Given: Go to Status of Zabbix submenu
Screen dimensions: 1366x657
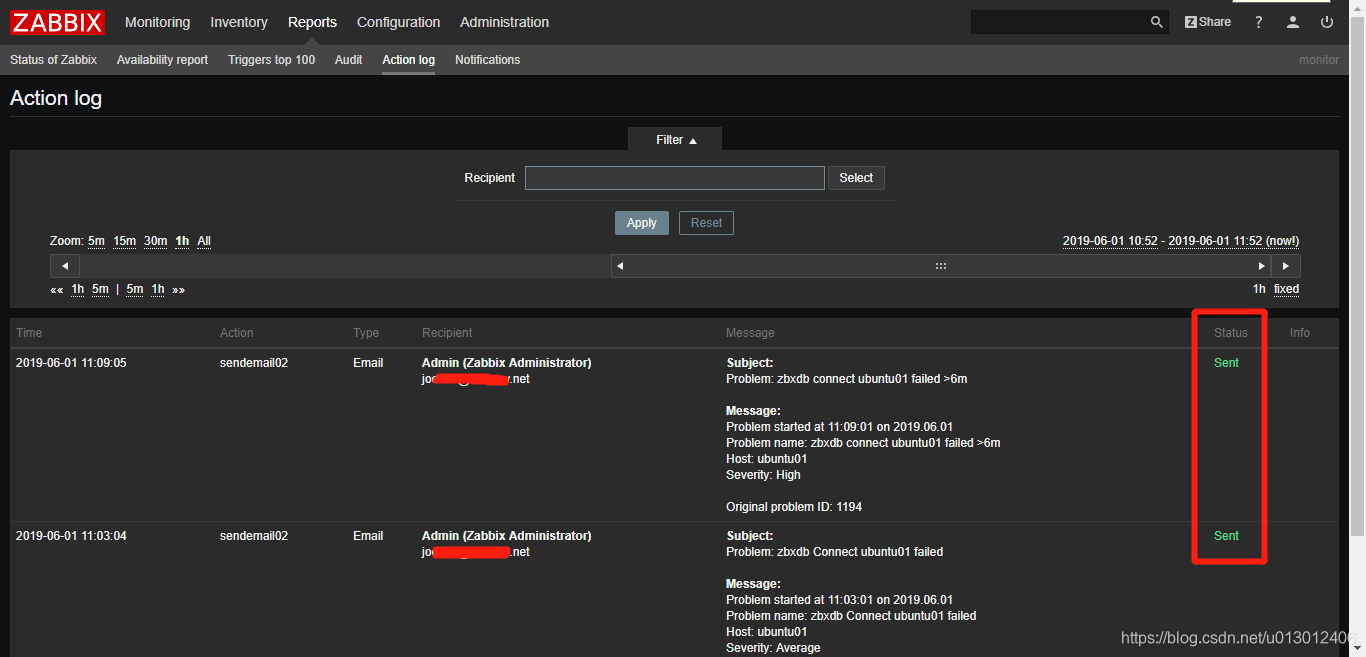Looking at the screenshot, I should 53,60.
